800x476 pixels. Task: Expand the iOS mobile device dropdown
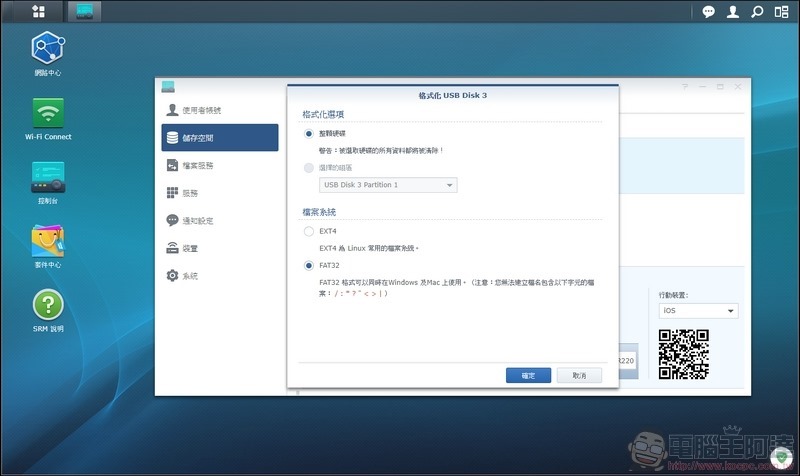tap(698, 311)
